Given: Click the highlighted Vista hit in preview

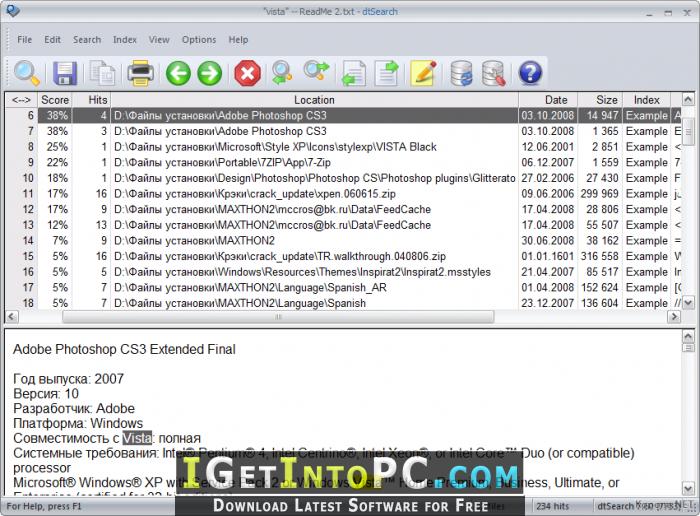Looking at the screenshot, I should 137,438.
